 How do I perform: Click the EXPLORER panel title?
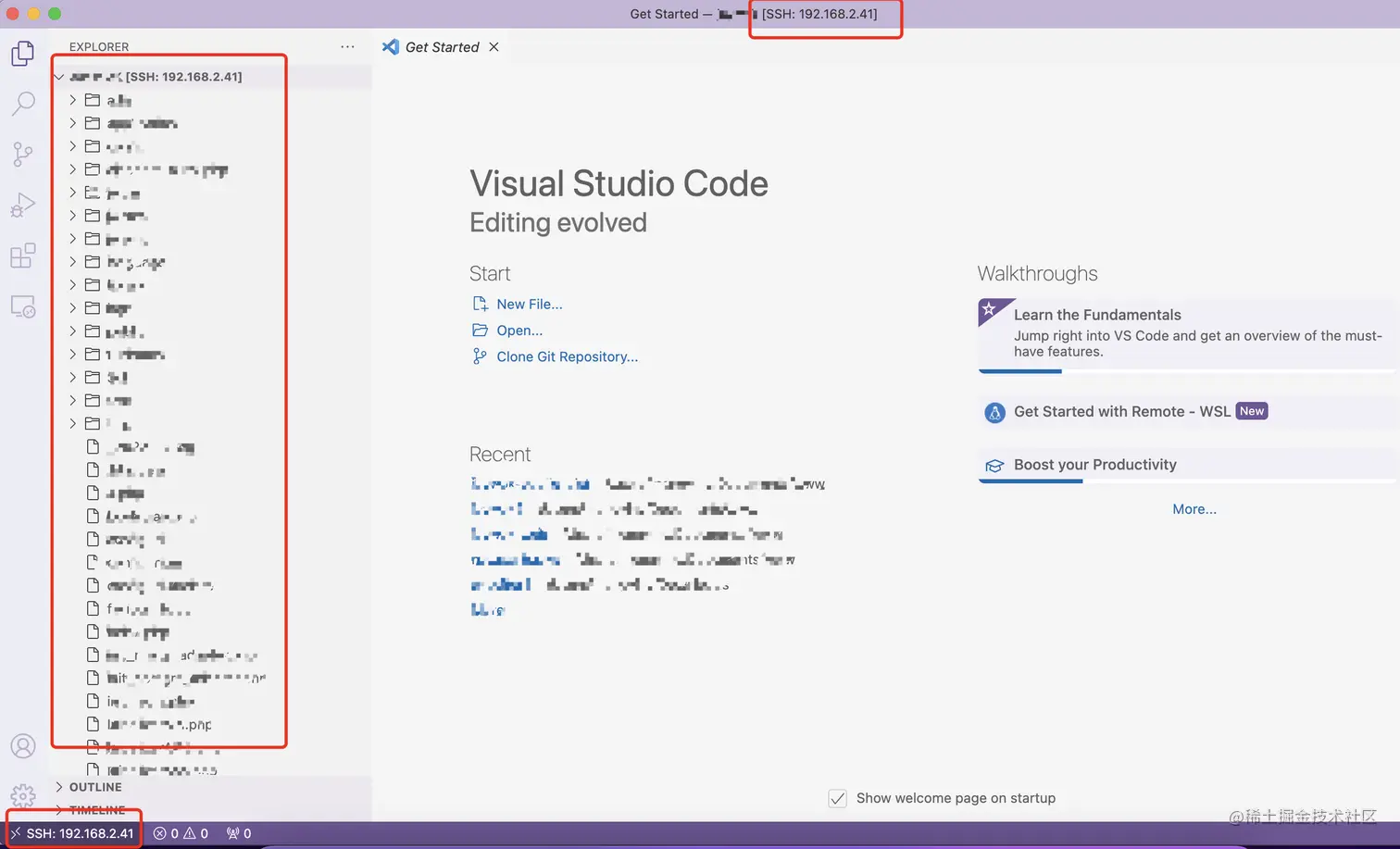(99, 46)
